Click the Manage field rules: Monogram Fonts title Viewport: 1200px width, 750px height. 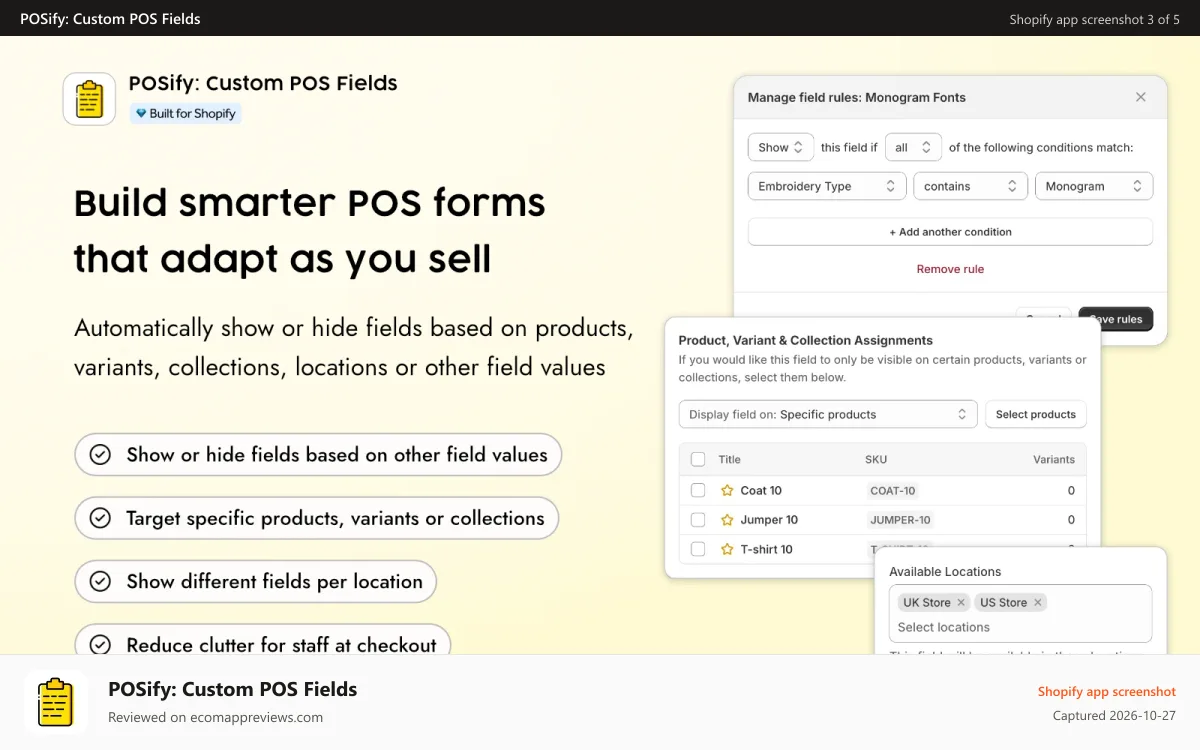click(857, 97)
